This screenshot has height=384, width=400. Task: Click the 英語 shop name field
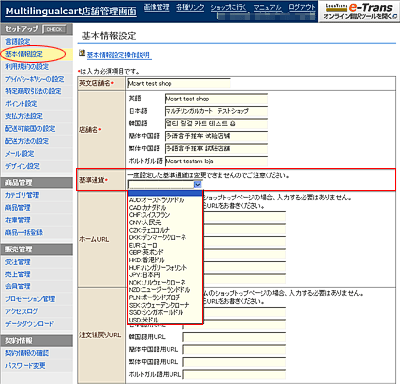[216, 99]
